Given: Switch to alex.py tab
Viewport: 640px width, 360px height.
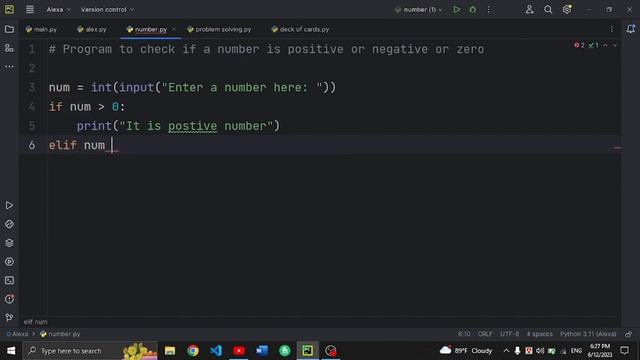Looking at the screenshot, I should coord(92,29).
